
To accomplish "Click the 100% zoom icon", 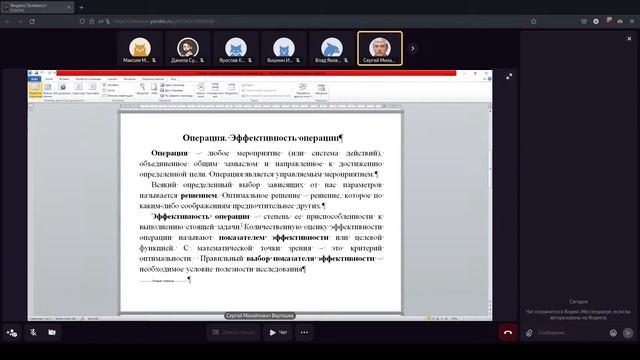I will click(154, 89).
